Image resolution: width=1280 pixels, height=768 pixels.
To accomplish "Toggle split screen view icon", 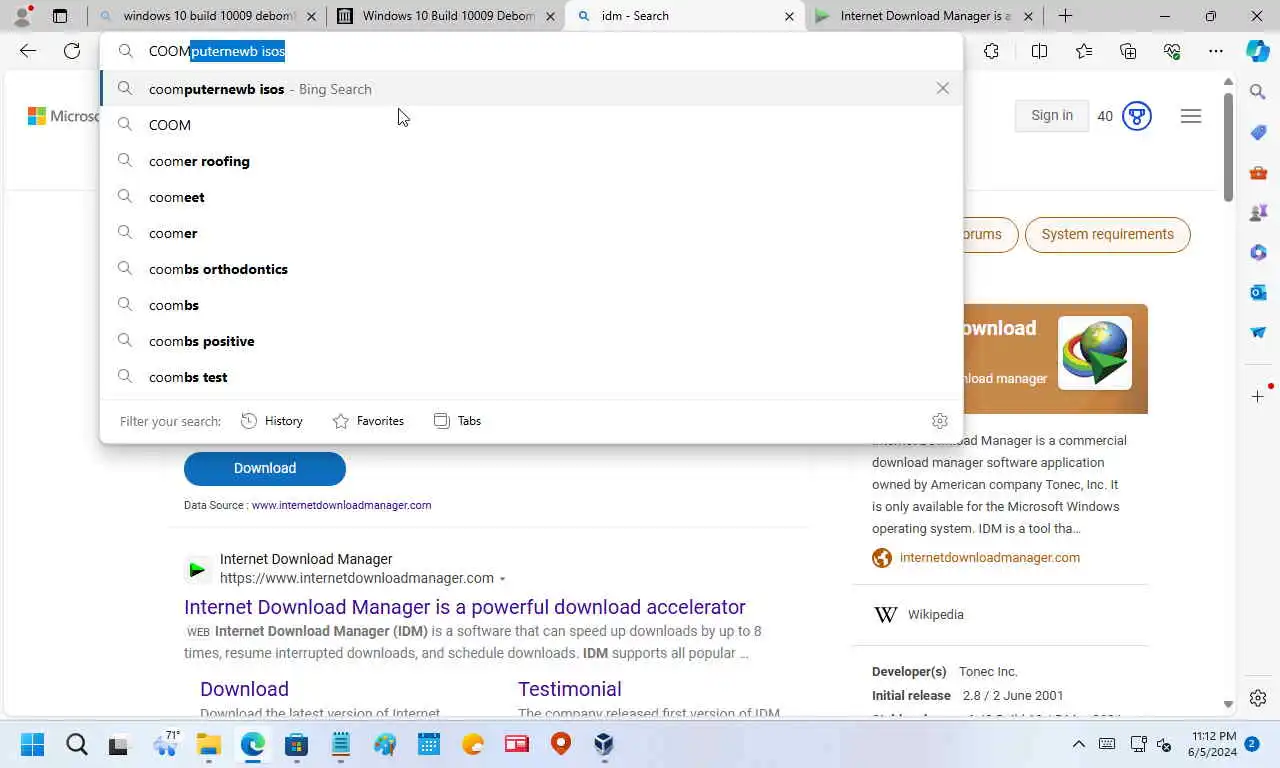I will coord(1039,51).
